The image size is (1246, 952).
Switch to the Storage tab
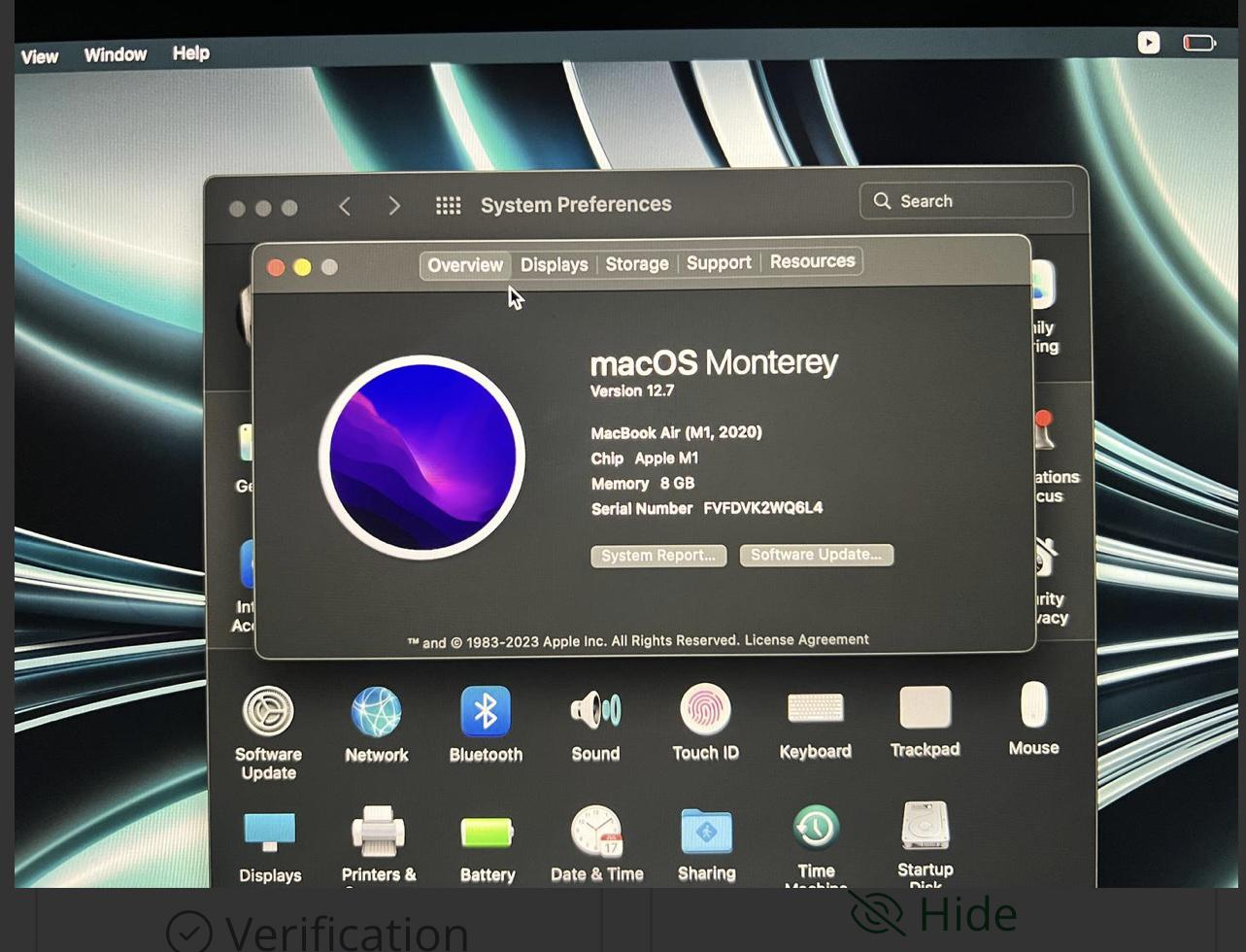pos(637,263)
